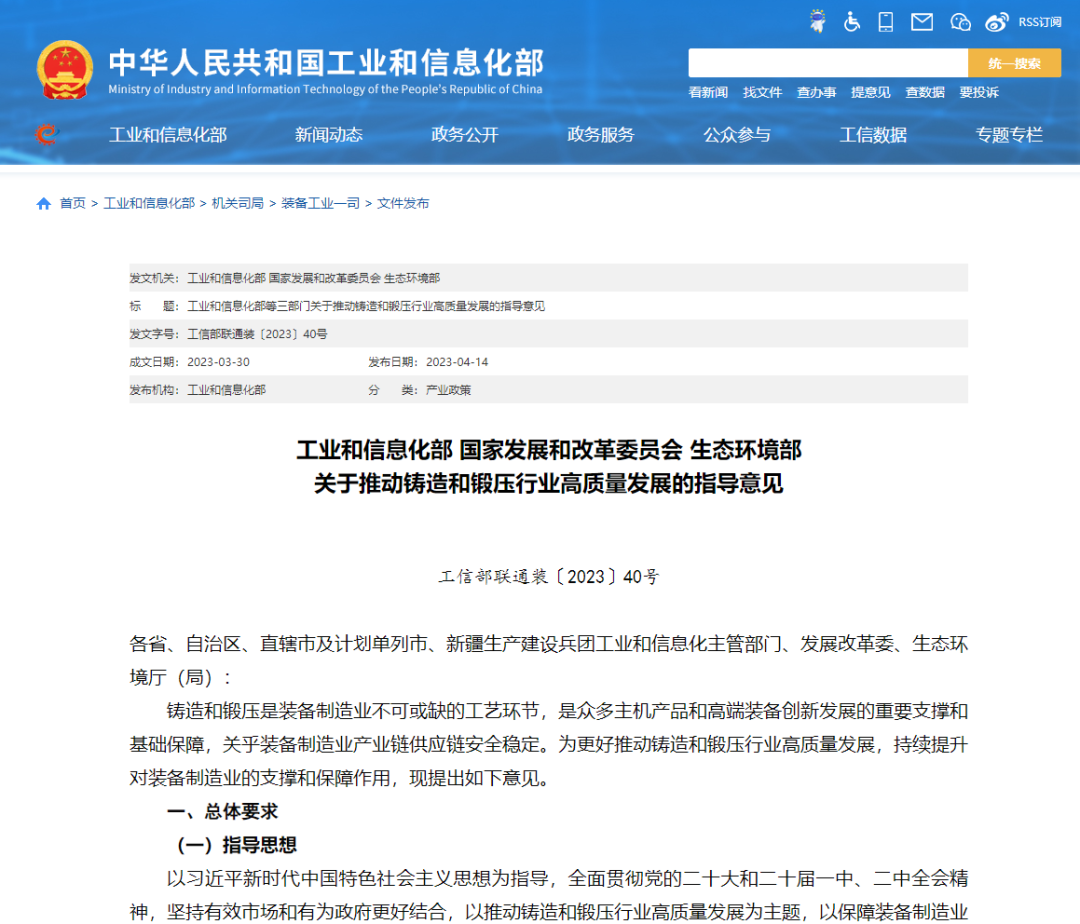
Task: Open the 政务服务 navigation menu
Action: point(601,135)
